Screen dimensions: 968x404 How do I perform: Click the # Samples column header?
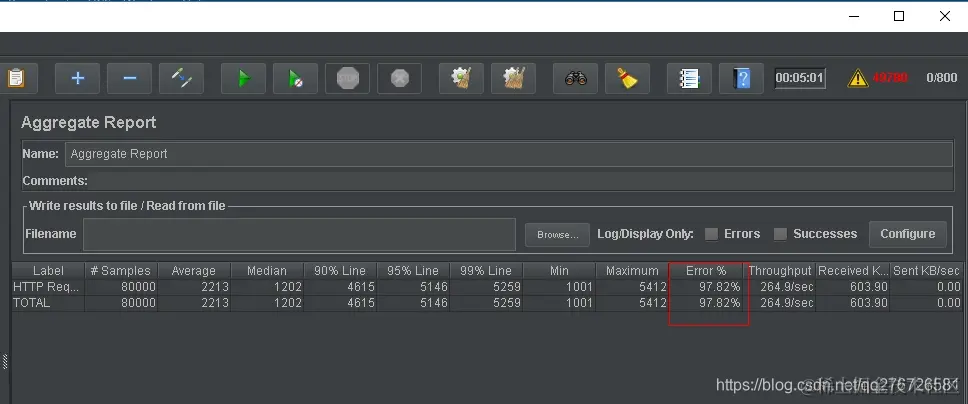coord(121,271)
